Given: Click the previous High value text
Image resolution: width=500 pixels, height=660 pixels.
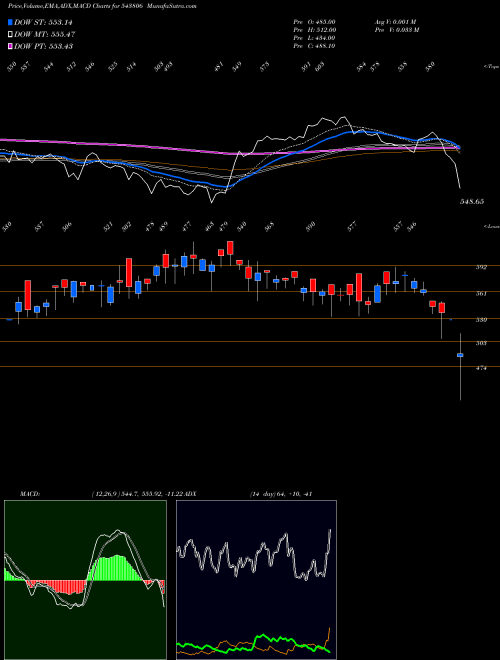Looking at the screenshot, I should click(x=314, y=30).
